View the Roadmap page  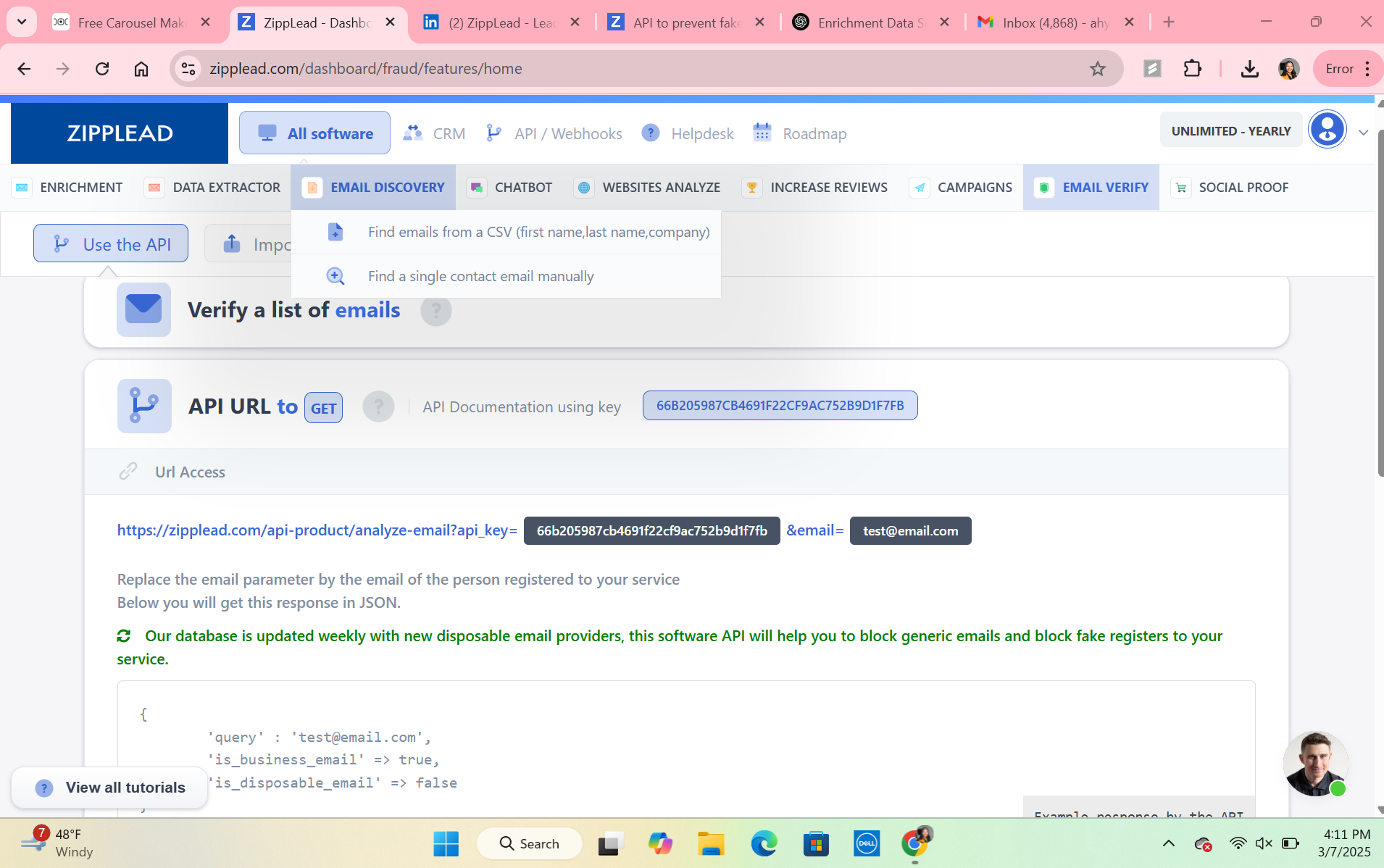pyautogui.click(x=800, y=133)
